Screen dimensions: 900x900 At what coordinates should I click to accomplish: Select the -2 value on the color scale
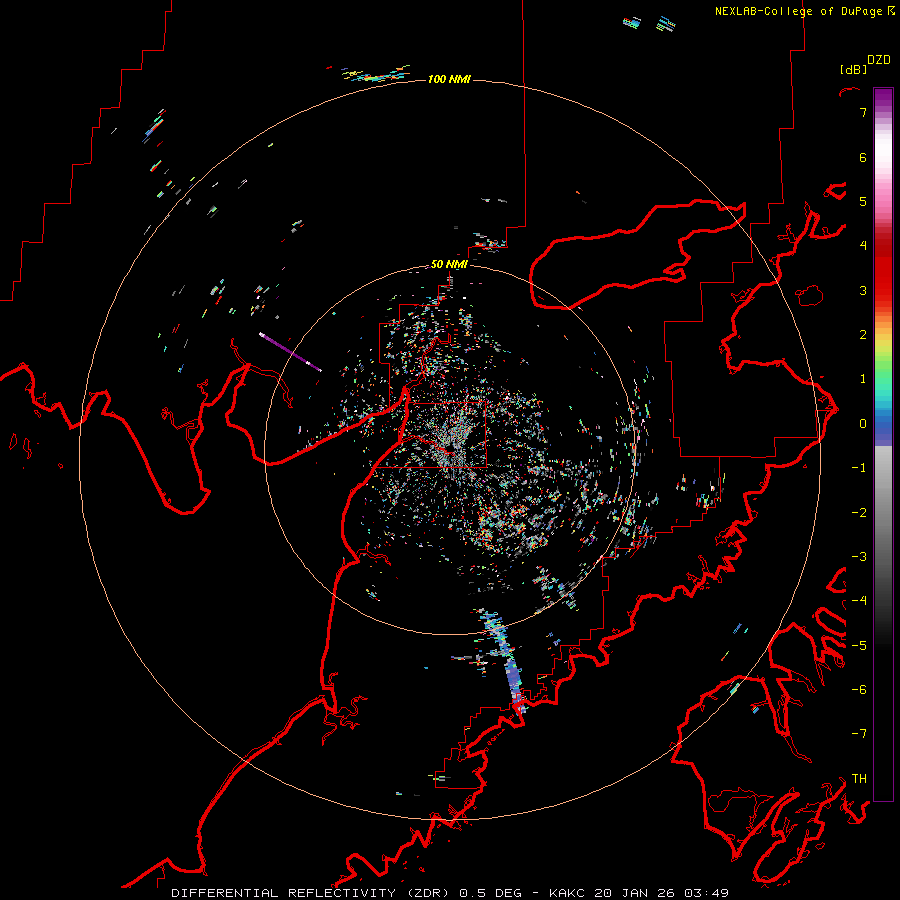[x=859, y=513]
